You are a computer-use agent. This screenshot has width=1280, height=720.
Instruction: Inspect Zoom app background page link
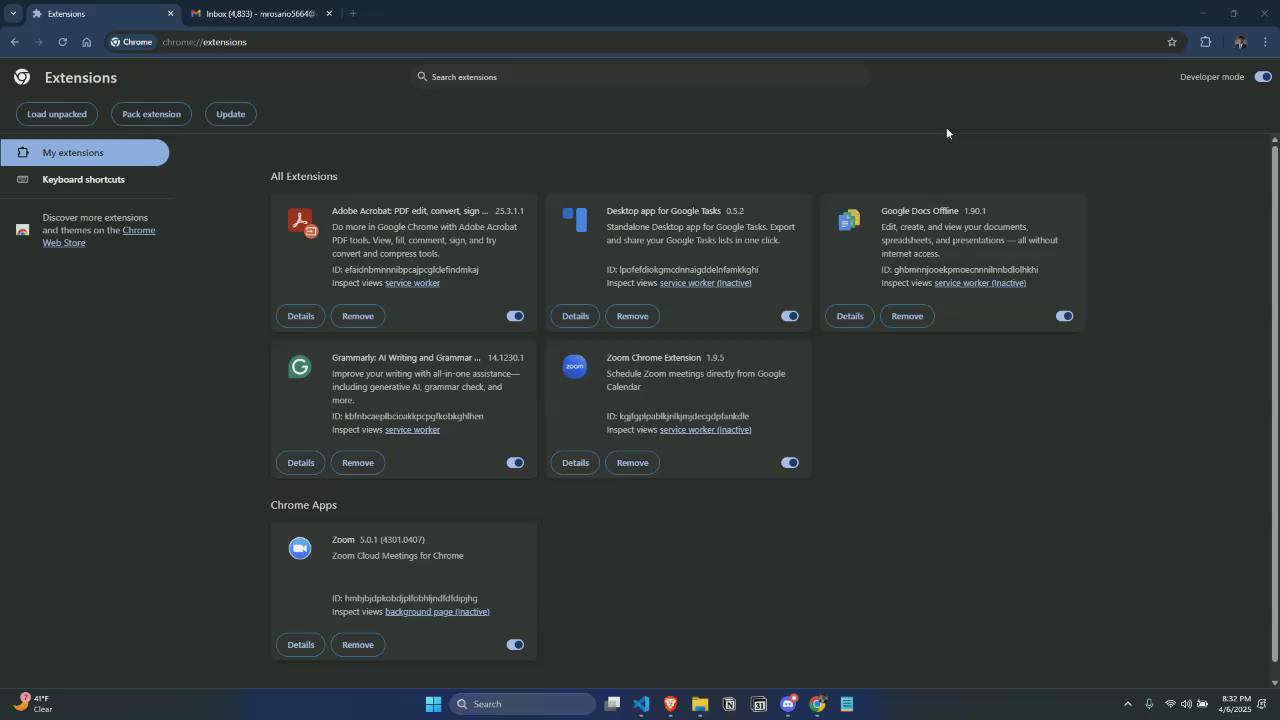click(437, 612)
